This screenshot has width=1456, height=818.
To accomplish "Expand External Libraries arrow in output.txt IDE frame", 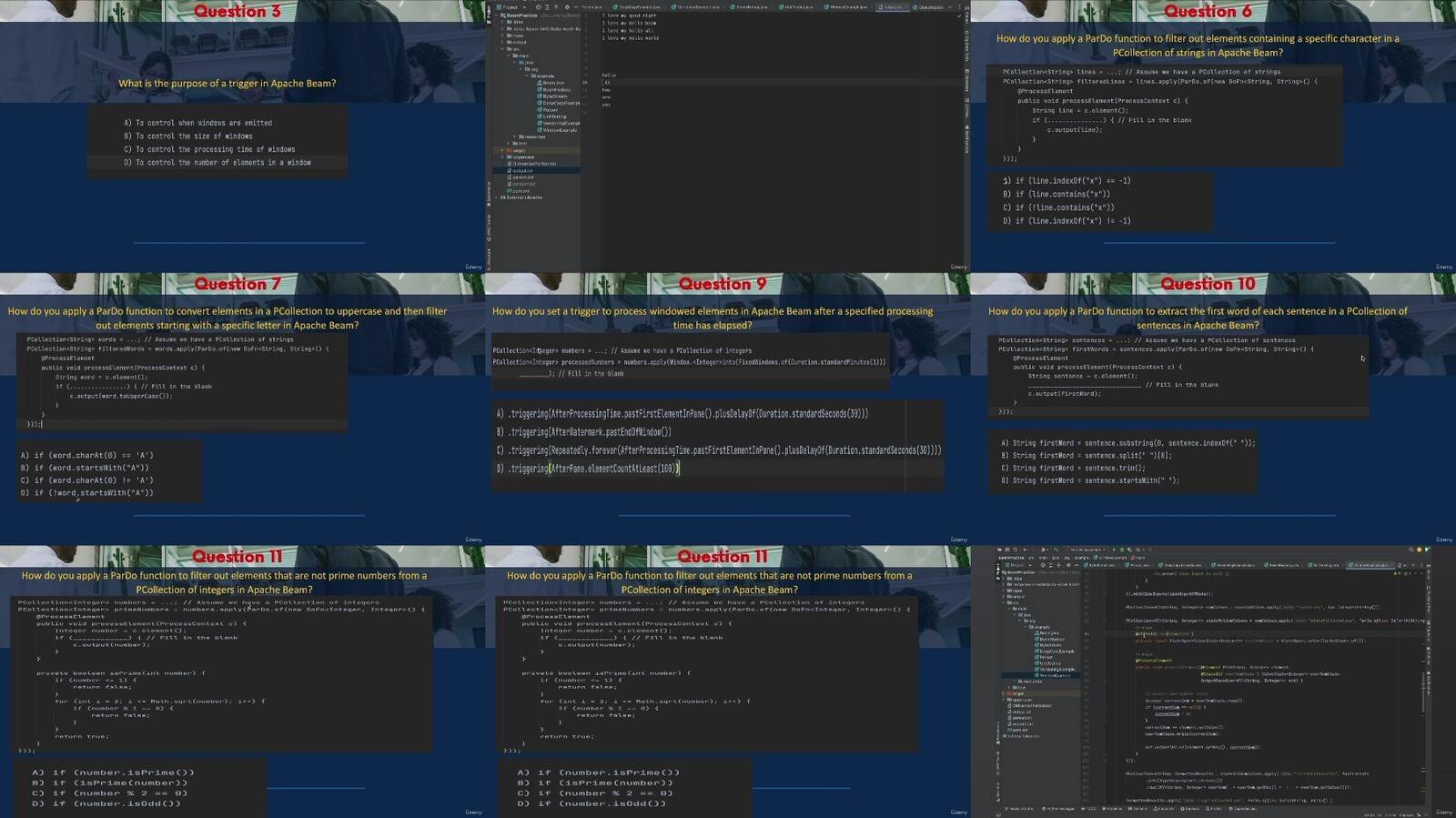I will click(x=497, y=197).
